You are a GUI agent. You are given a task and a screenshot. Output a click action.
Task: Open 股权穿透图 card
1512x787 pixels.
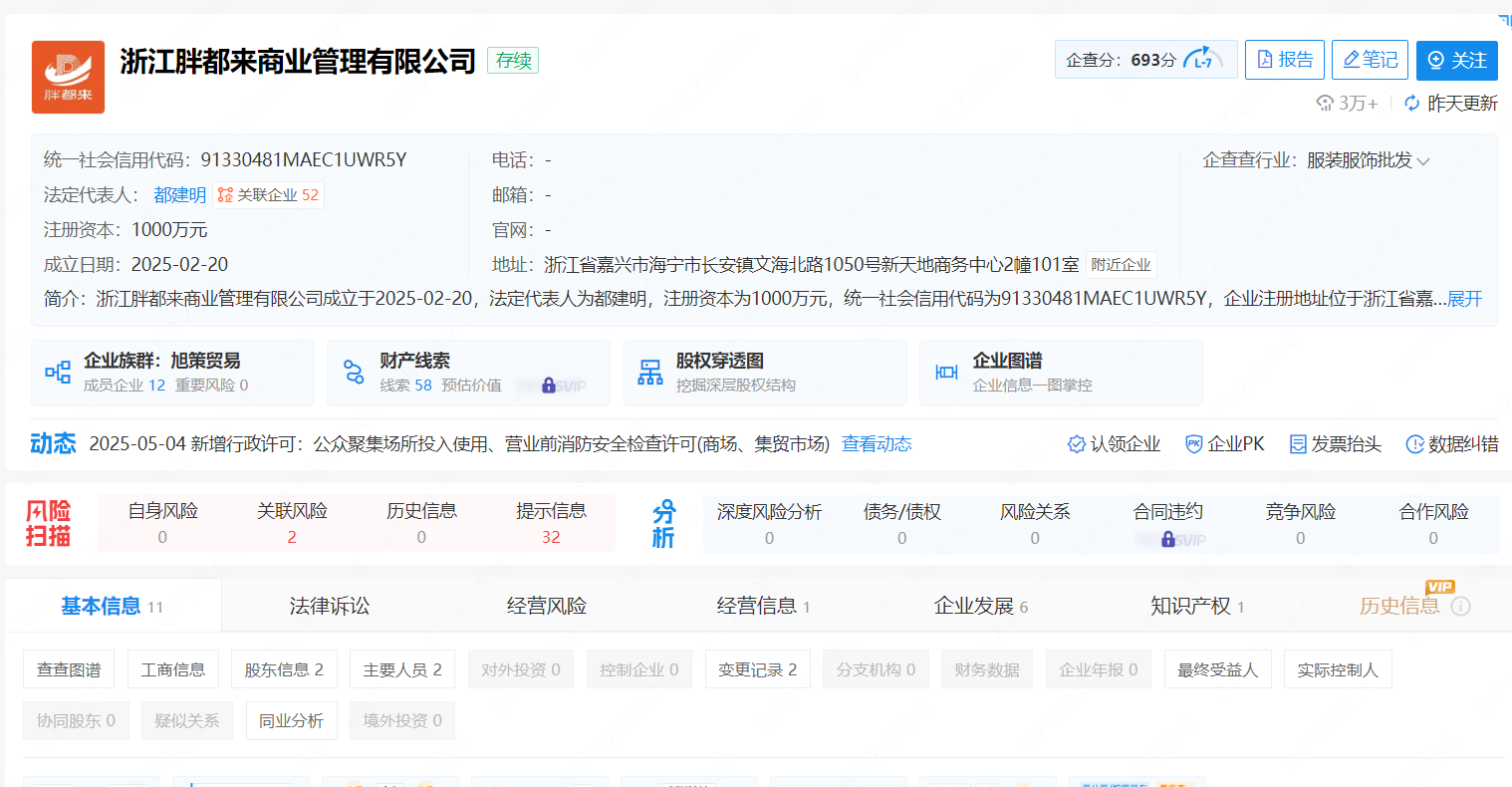[x=765, y=373]
